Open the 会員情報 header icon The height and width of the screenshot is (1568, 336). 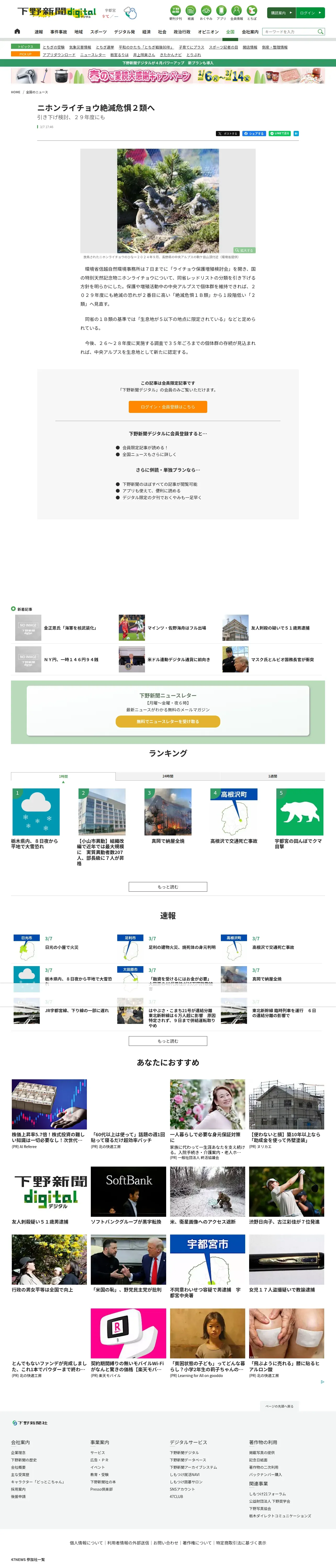pos(237,13)
